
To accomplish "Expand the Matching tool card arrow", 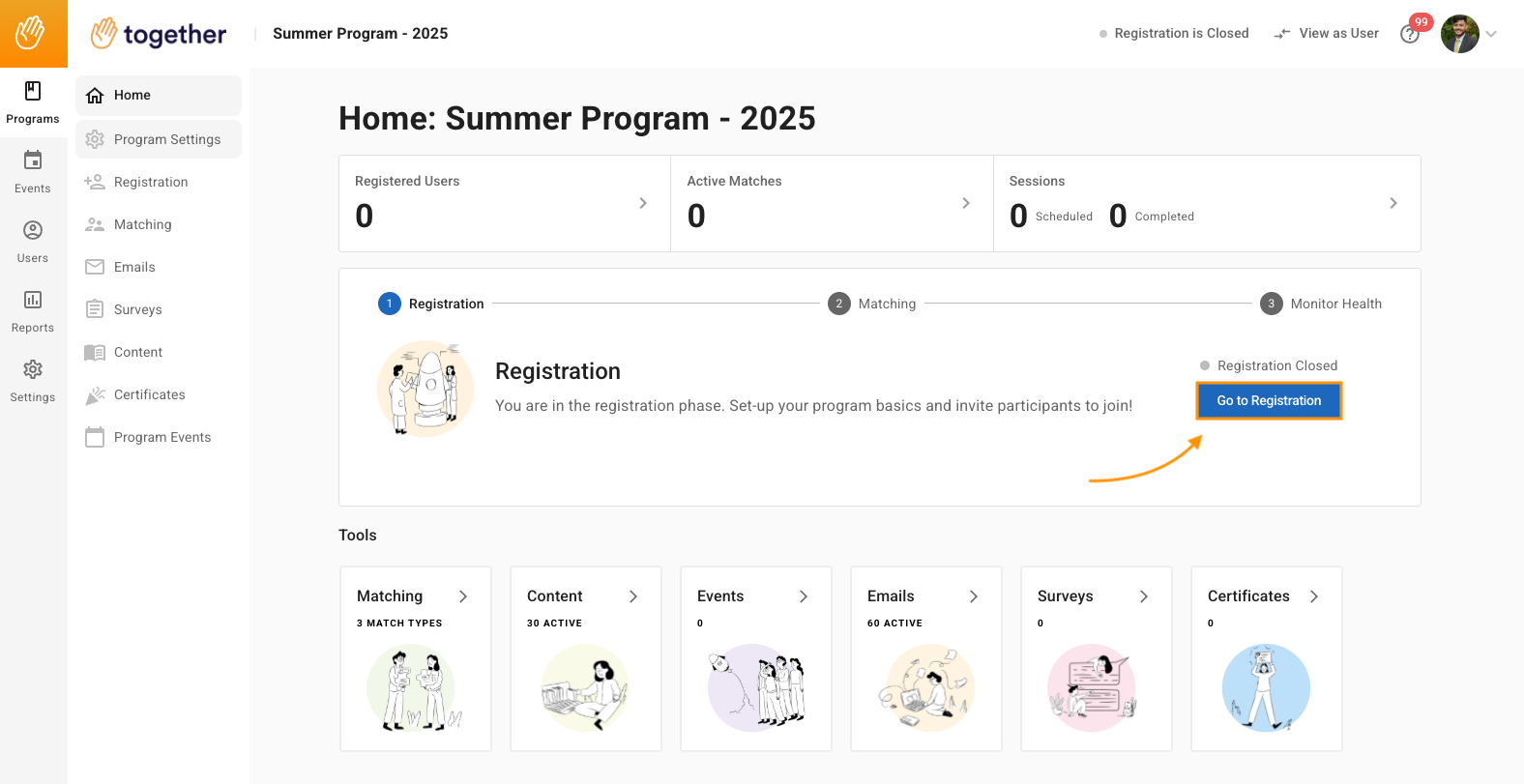I will tap(464, 596).
